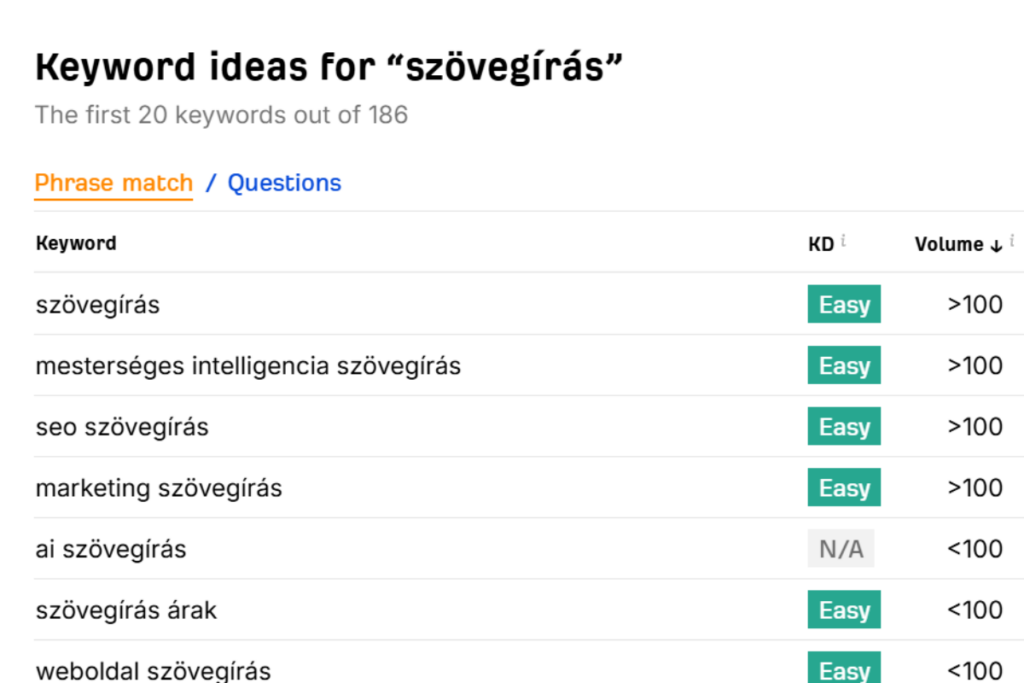Click the Easy badge for seo szövegírás
The height and width of the screenshot is (683, 1024).
click(x=843, y=426)
